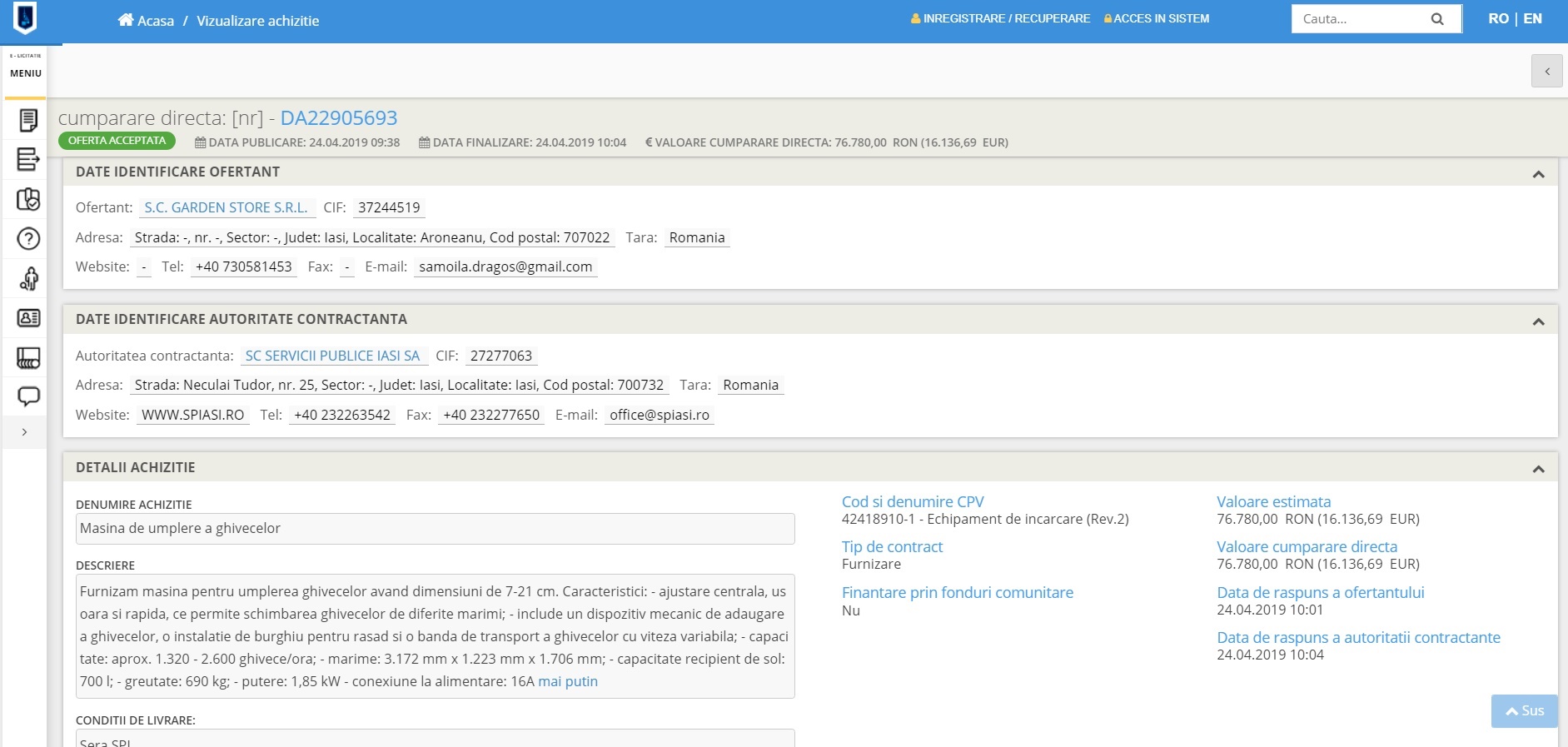The image size is (1568, 747).
Task: Collapse the DATE IDENTIFICARE OFERTANT section
Action: [x=1538, y=174]
